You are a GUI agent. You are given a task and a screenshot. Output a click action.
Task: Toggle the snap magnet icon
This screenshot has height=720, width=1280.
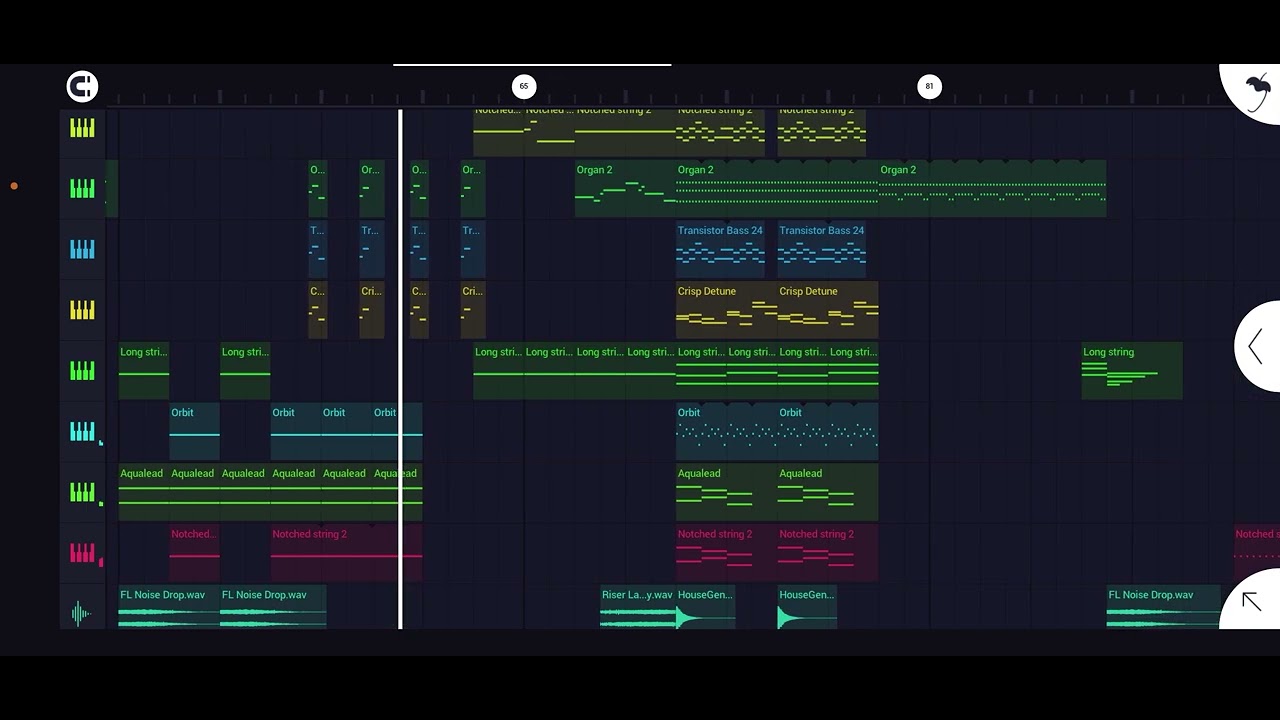pos(82,87)
